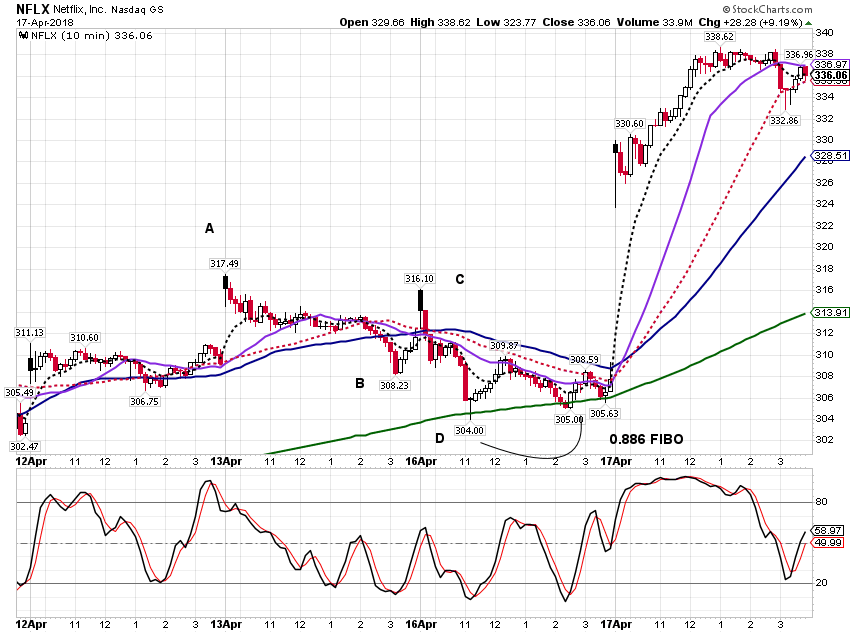Click the 332.86 pullback low label
The image size is (850, 633).
(x=784, y=120)
